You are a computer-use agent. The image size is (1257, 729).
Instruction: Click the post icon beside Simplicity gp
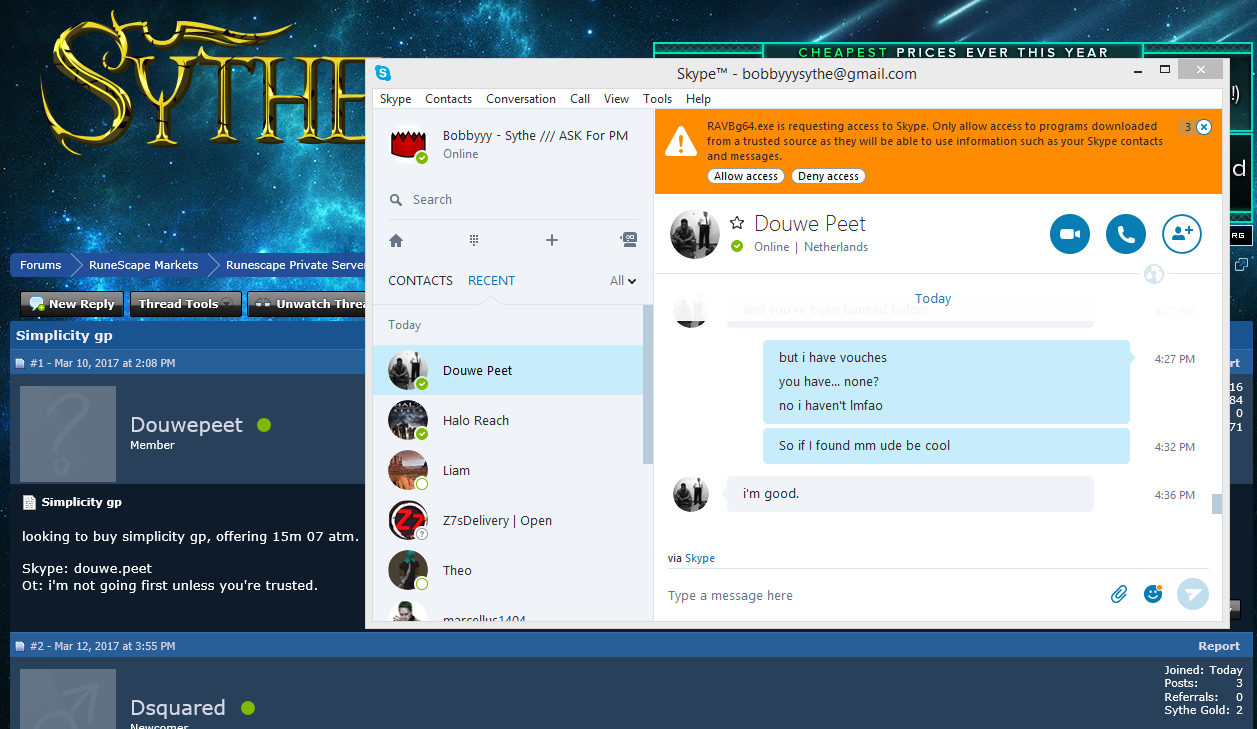coord(30,502)
